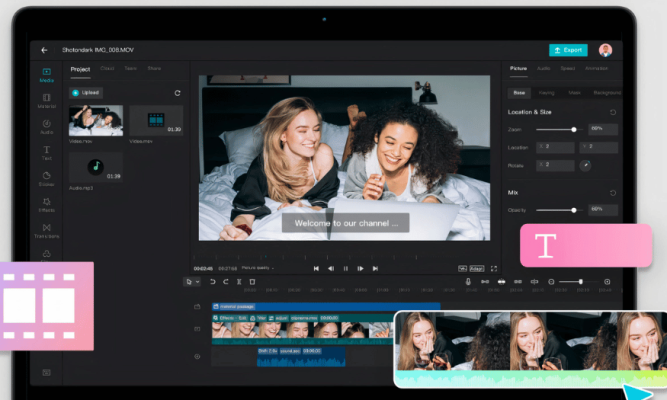667x400 pixels.
Task: Open the Text tool in sidebar
Action: tap(46, 150)
